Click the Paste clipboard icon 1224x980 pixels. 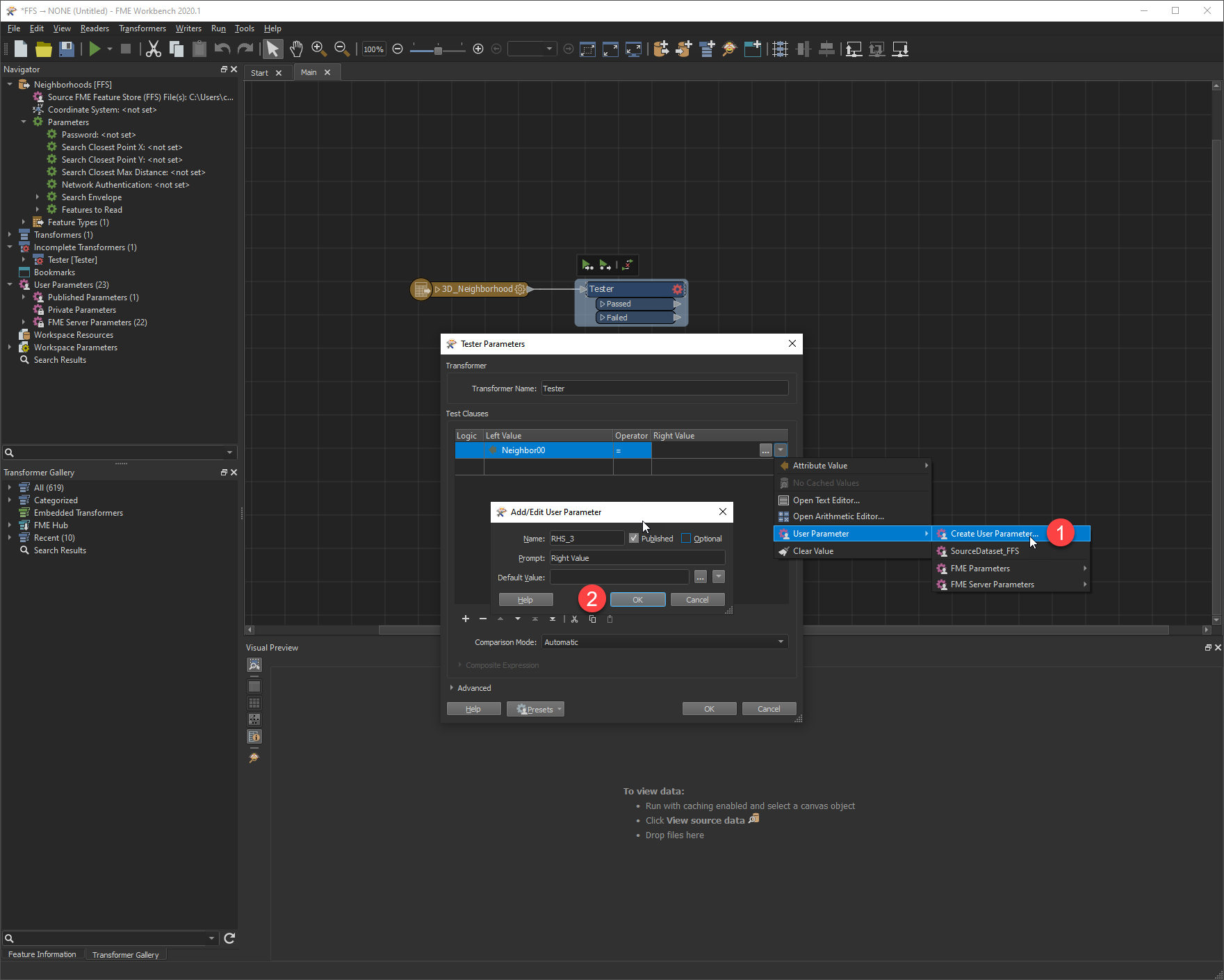tap(199, 49)
